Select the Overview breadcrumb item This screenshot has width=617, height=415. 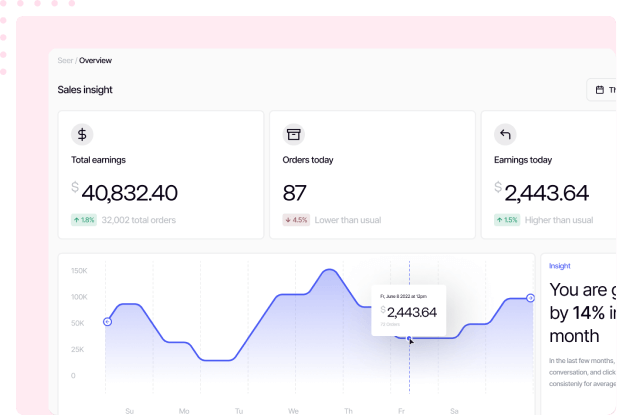[x=96, y=60]
